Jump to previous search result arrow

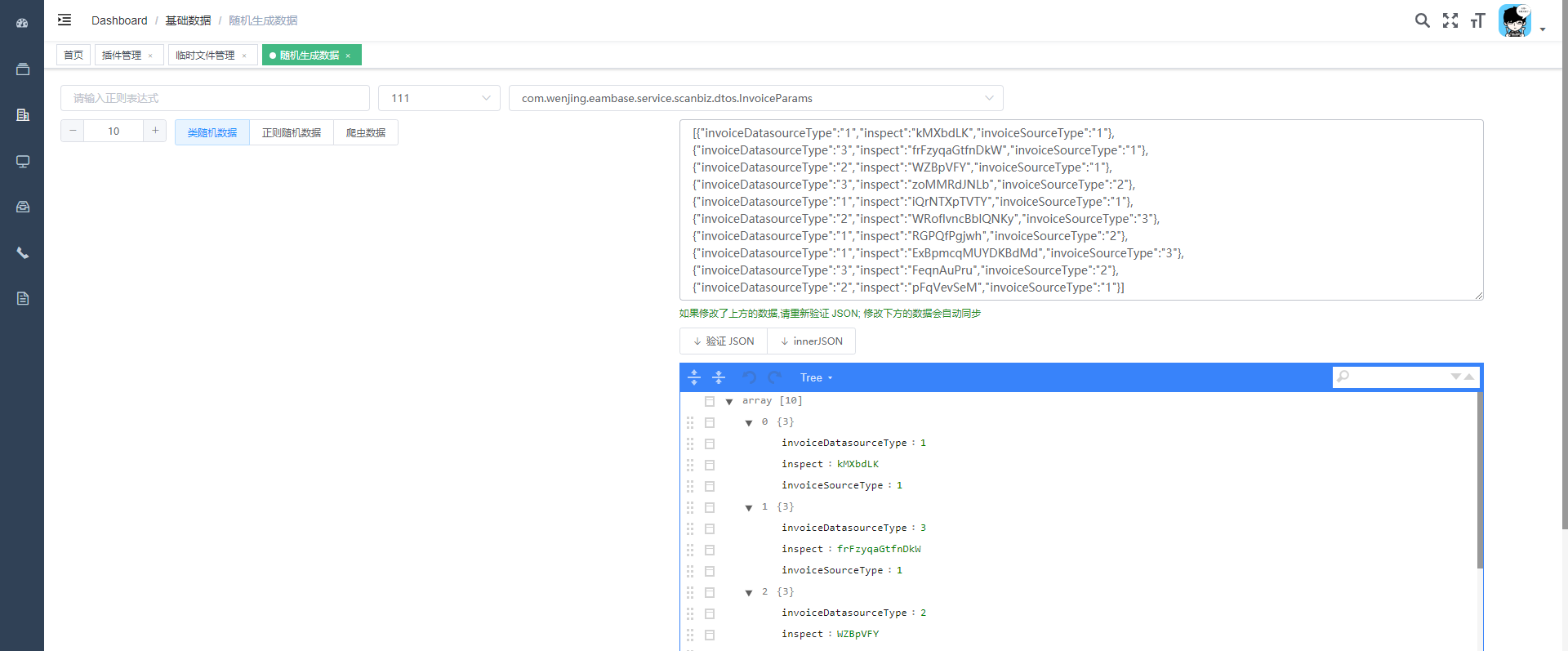1468,377
